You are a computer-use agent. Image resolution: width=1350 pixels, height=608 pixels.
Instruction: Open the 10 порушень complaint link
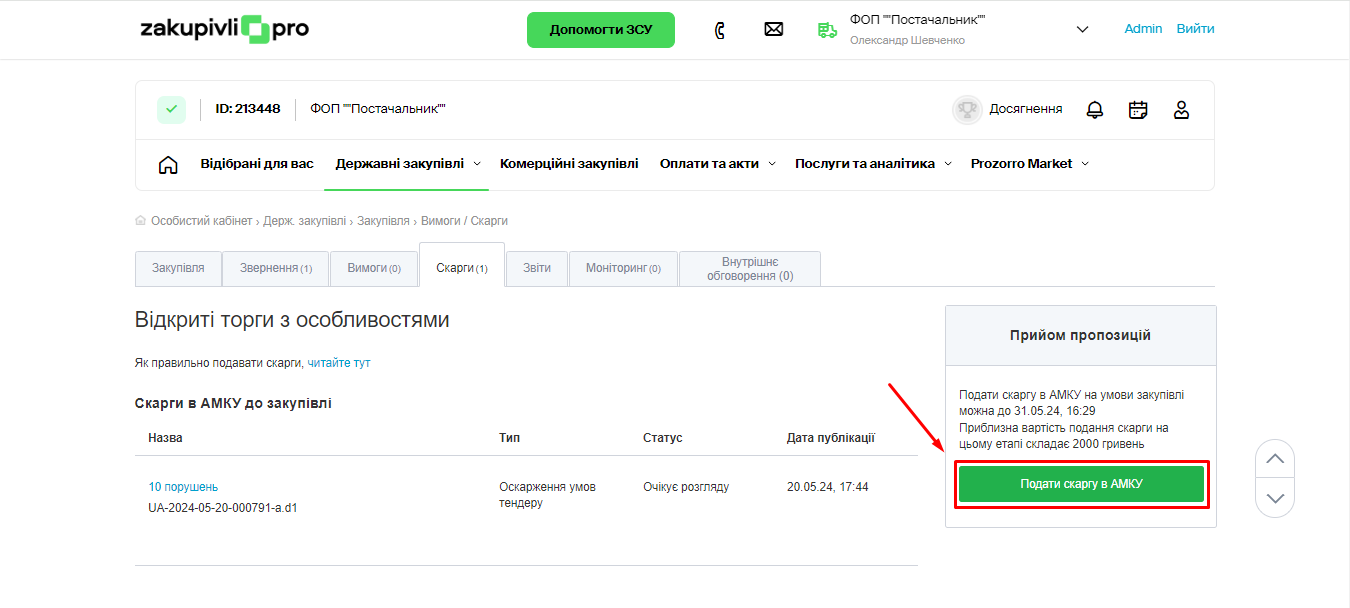(183, 487)
